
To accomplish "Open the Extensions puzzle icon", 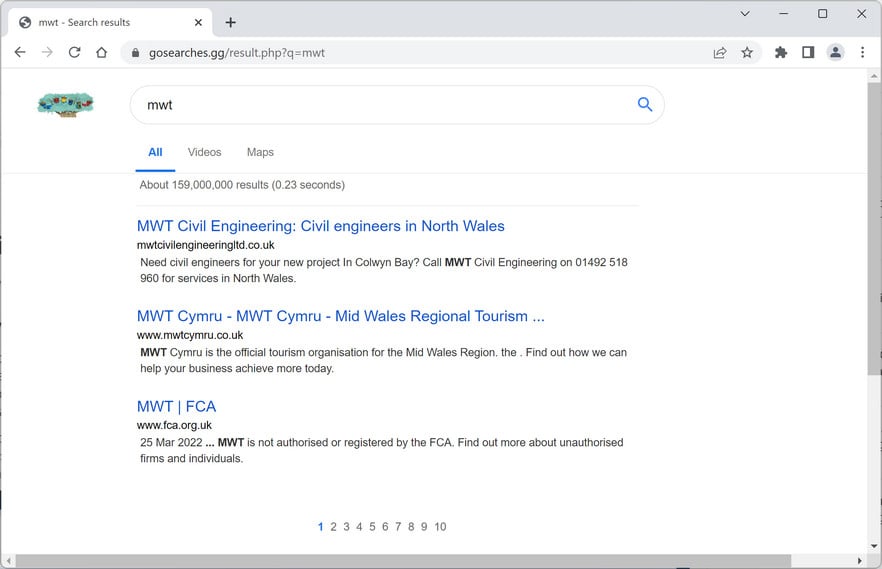I will tap(781, 53).
